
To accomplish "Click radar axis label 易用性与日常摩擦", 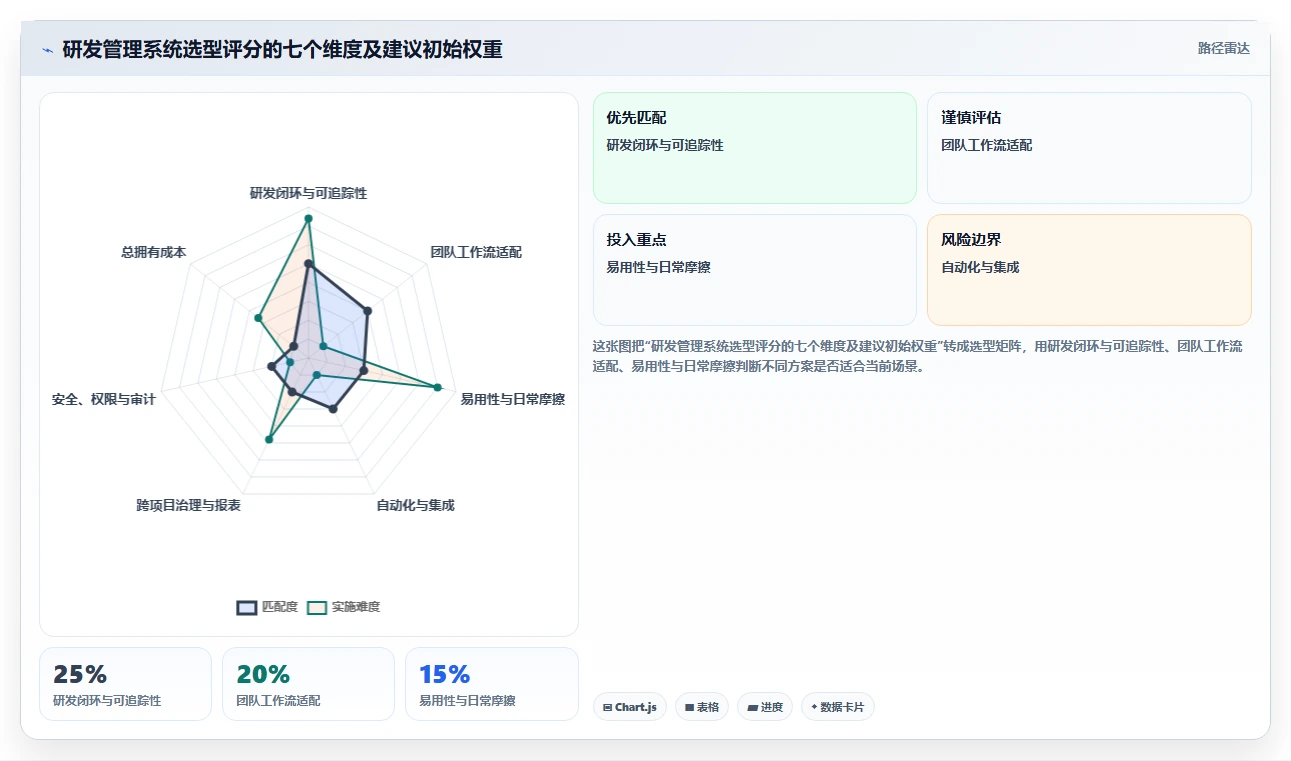I will click(x=512, y=399).
